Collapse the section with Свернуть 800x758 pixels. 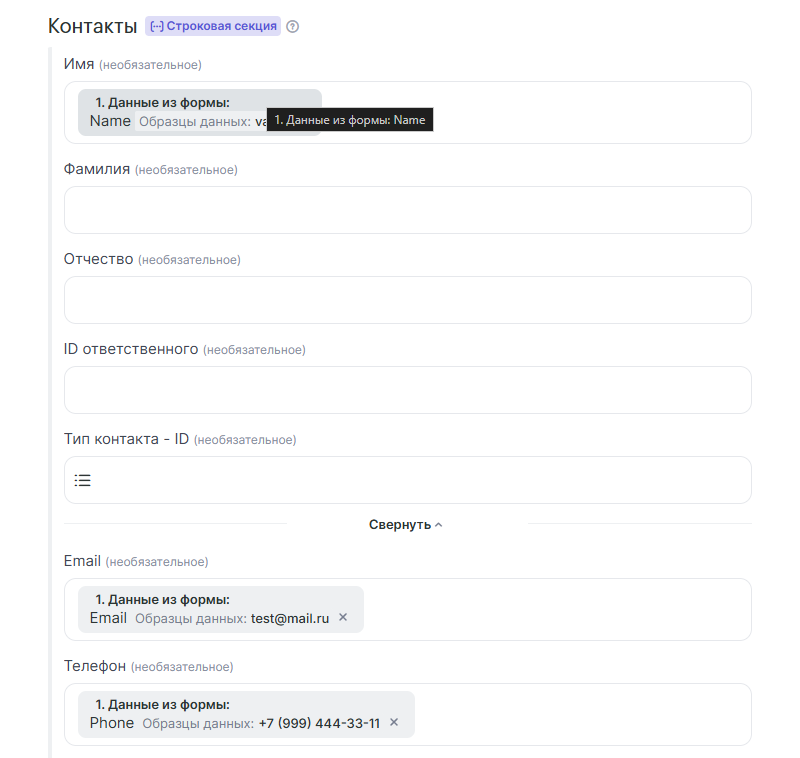point(405,524)
